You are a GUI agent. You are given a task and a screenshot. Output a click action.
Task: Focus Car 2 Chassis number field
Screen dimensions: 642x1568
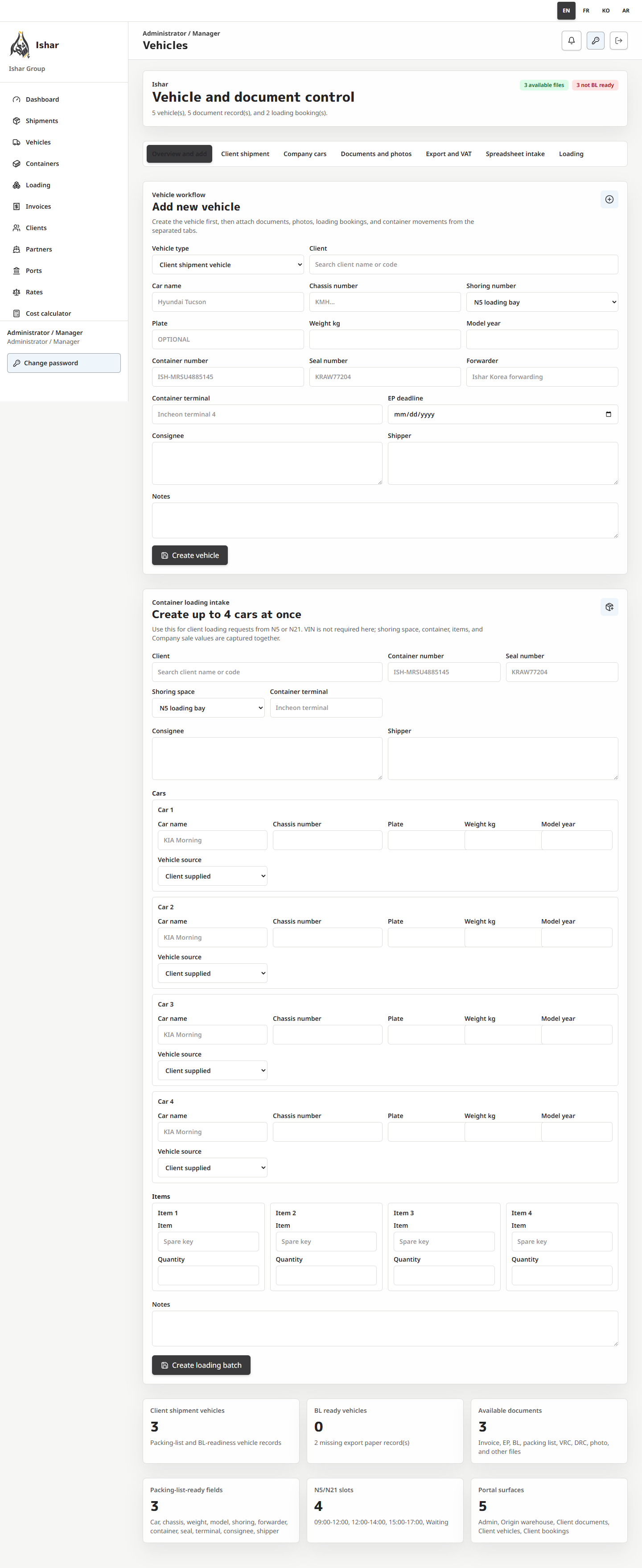[x=327, y=937]
